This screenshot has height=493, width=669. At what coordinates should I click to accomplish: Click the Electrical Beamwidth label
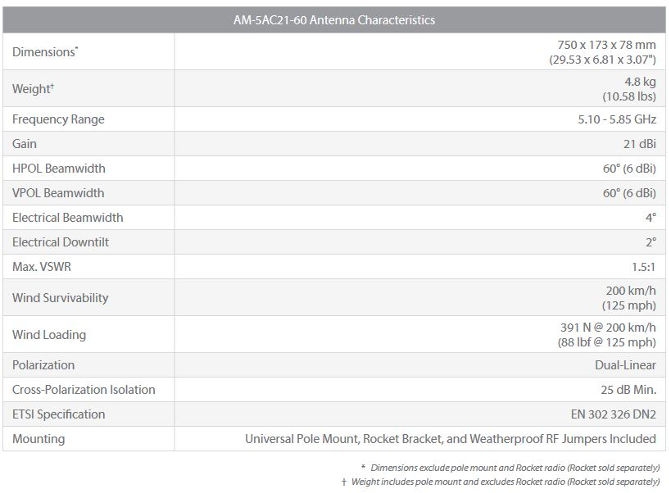click(67, 218)
